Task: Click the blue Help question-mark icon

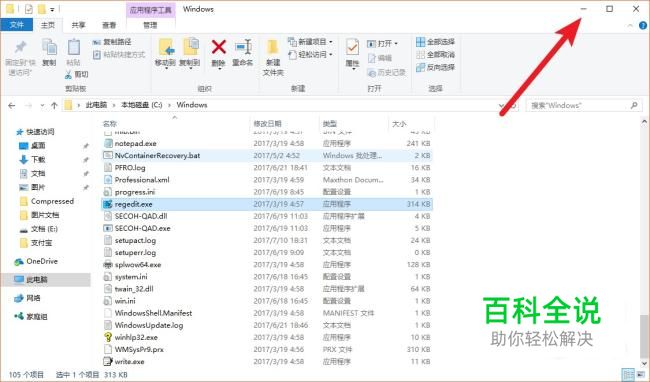Action: 643,25
